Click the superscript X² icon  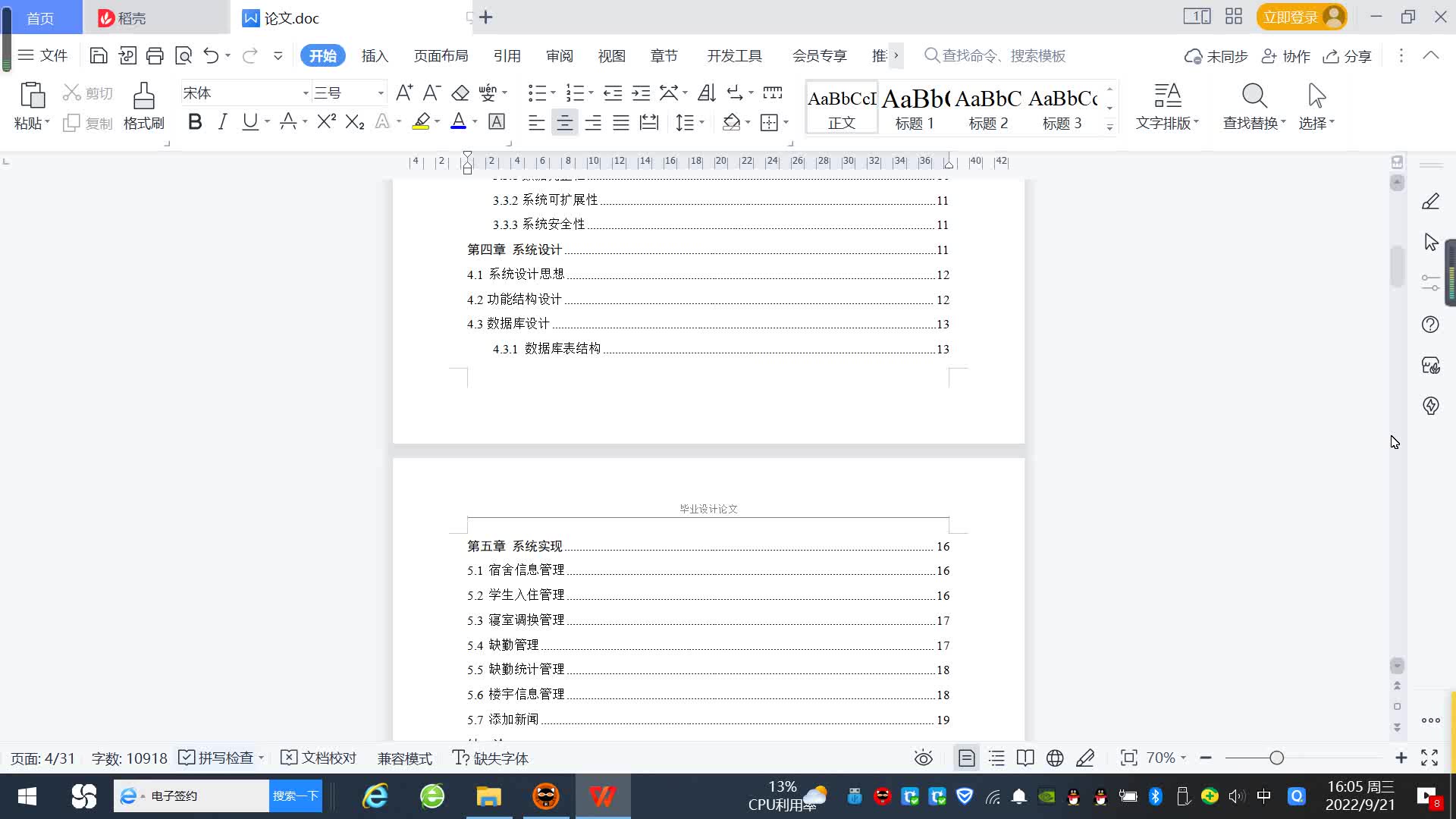click(x=326, y=122)
